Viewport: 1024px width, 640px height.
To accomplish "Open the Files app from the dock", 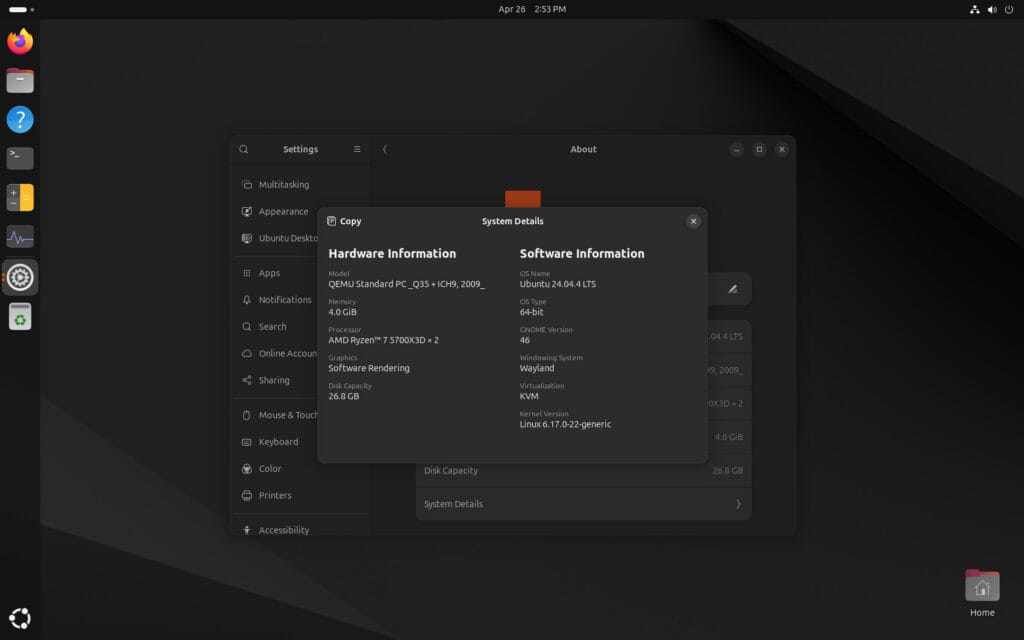I will point(20,80).
